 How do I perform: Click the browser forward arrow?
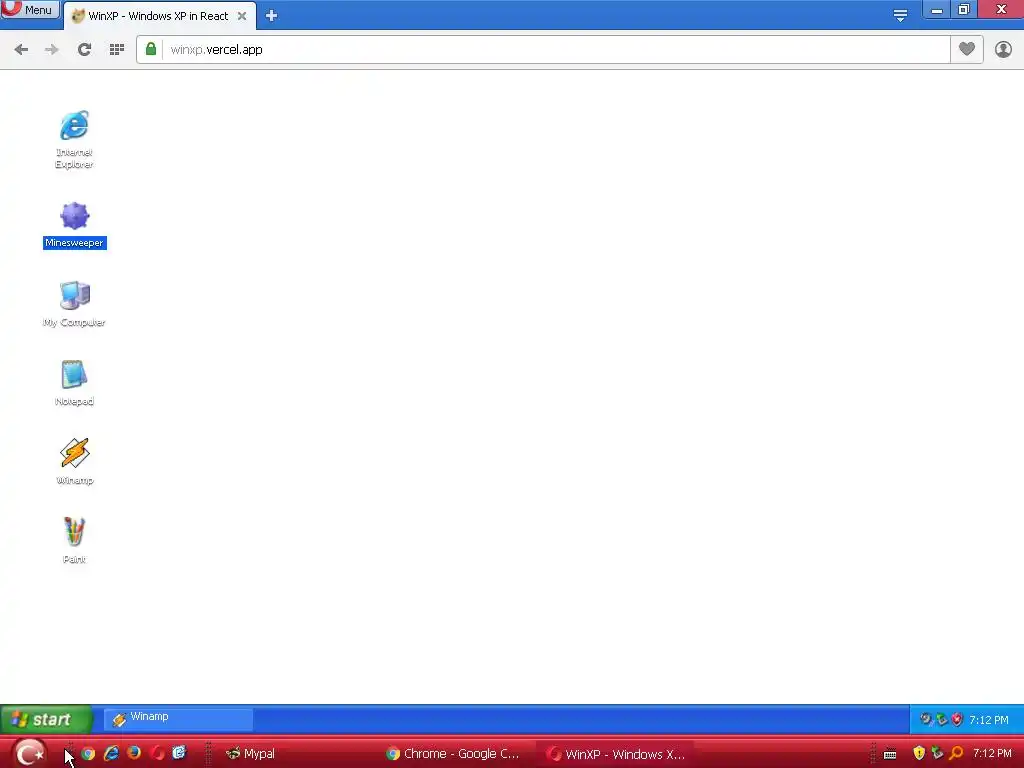click(x=52, y=50)
